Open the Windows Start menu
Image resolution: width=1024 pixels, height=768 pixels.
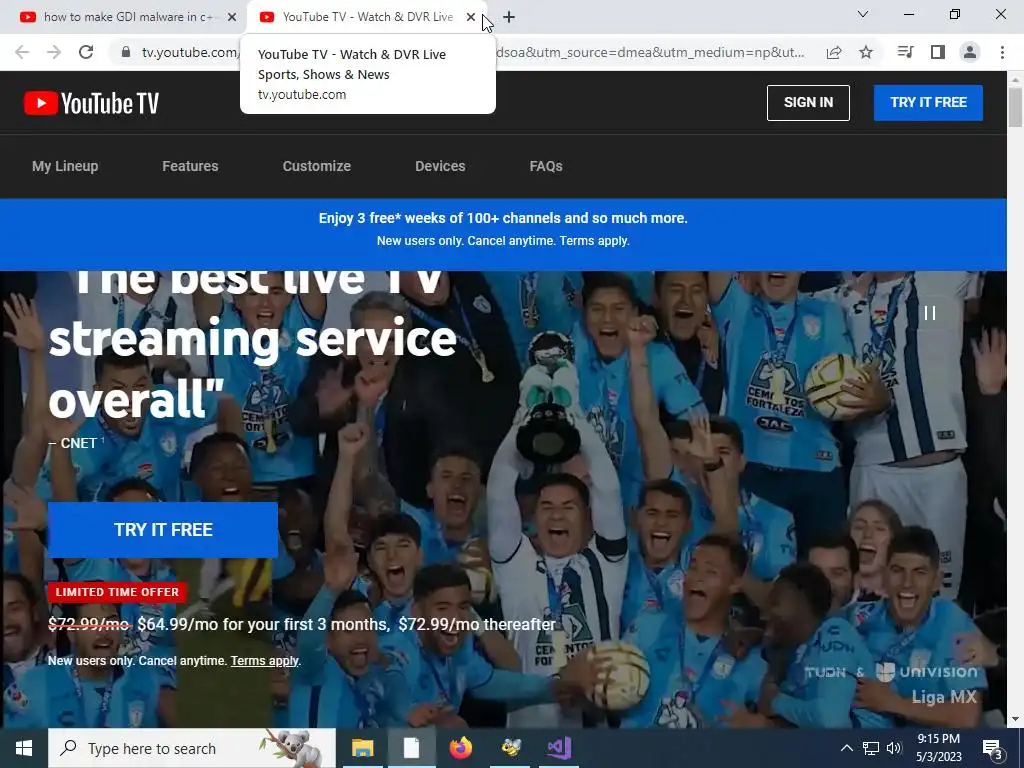click(x=24, y=748)
